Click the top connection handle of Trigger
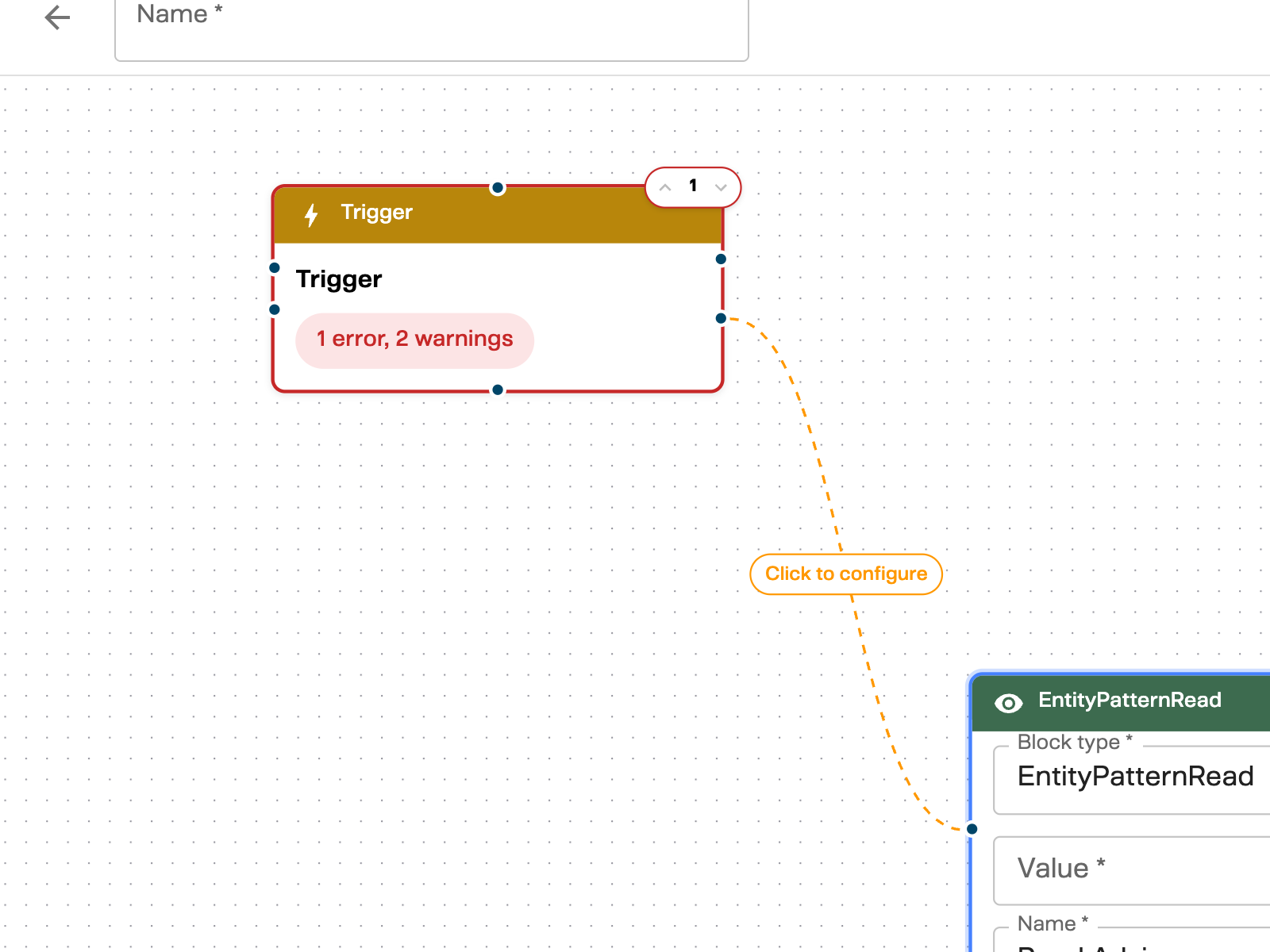This screenshot has height=952, width=1270. click(x=498, y=188)
